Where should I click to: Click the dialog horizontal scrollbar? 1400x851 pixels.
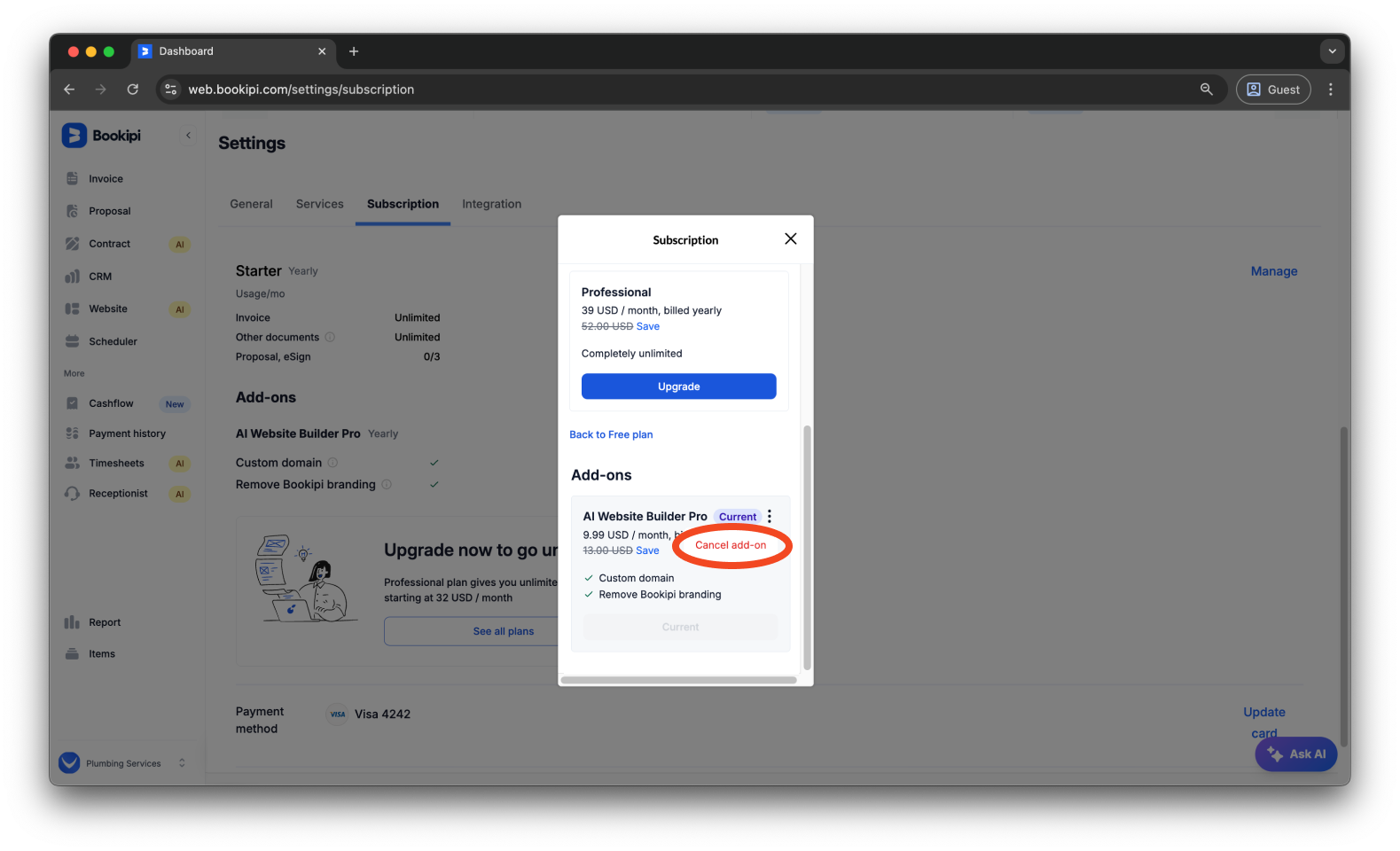[679, 680]
